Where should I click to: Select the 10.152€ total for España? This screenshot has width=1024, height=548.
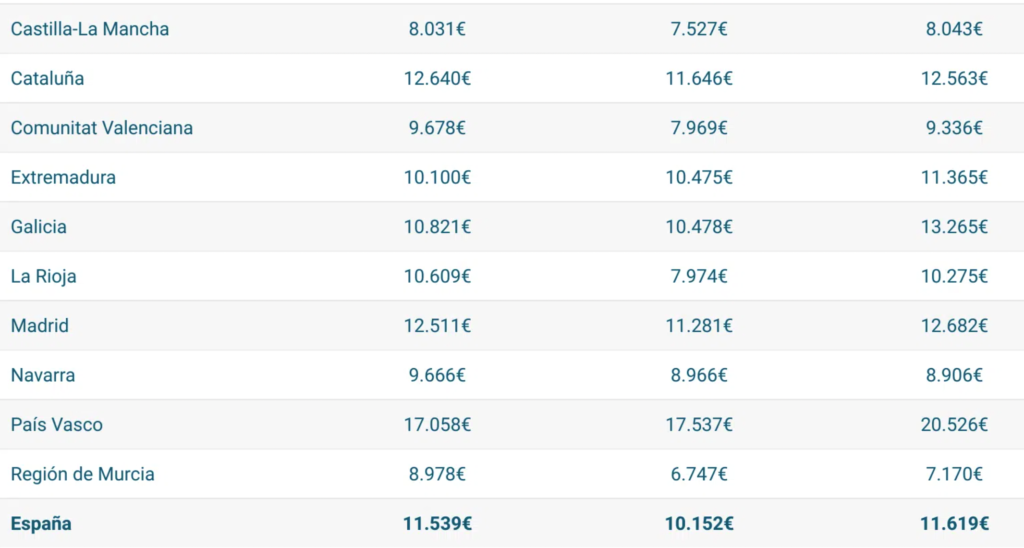699,523
